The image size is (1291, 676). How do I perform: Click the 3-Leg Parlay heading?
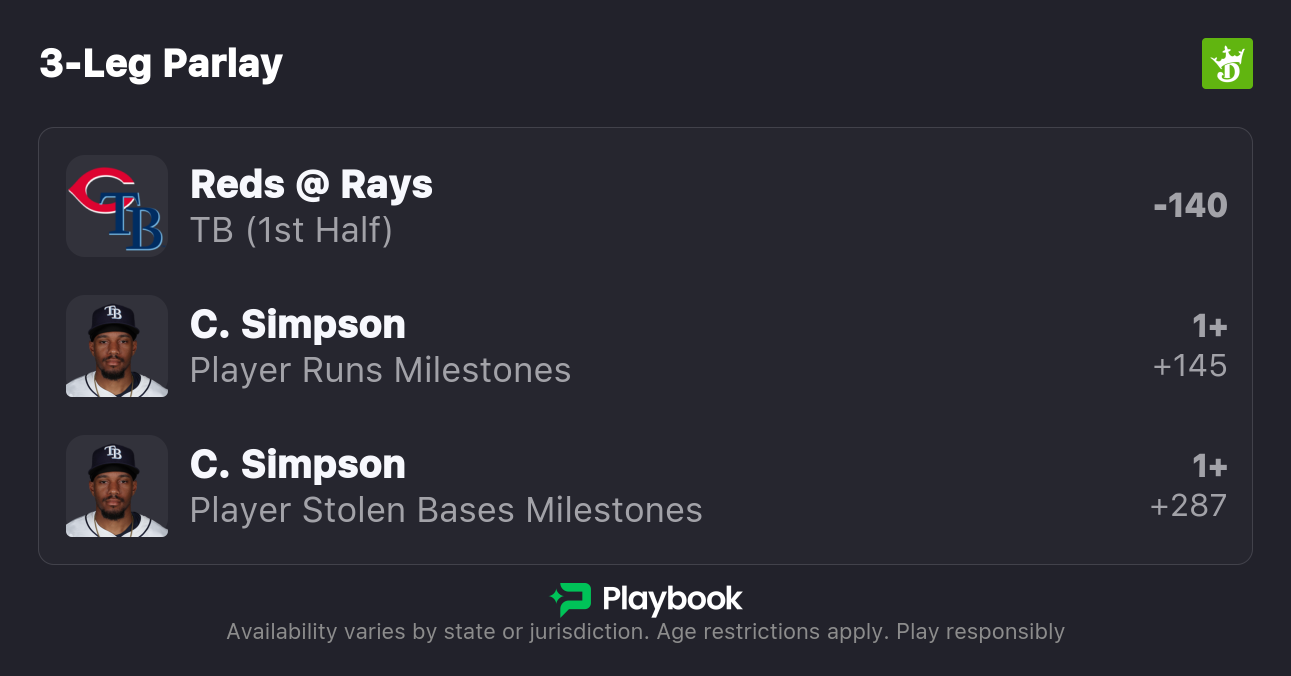(161, 64)
